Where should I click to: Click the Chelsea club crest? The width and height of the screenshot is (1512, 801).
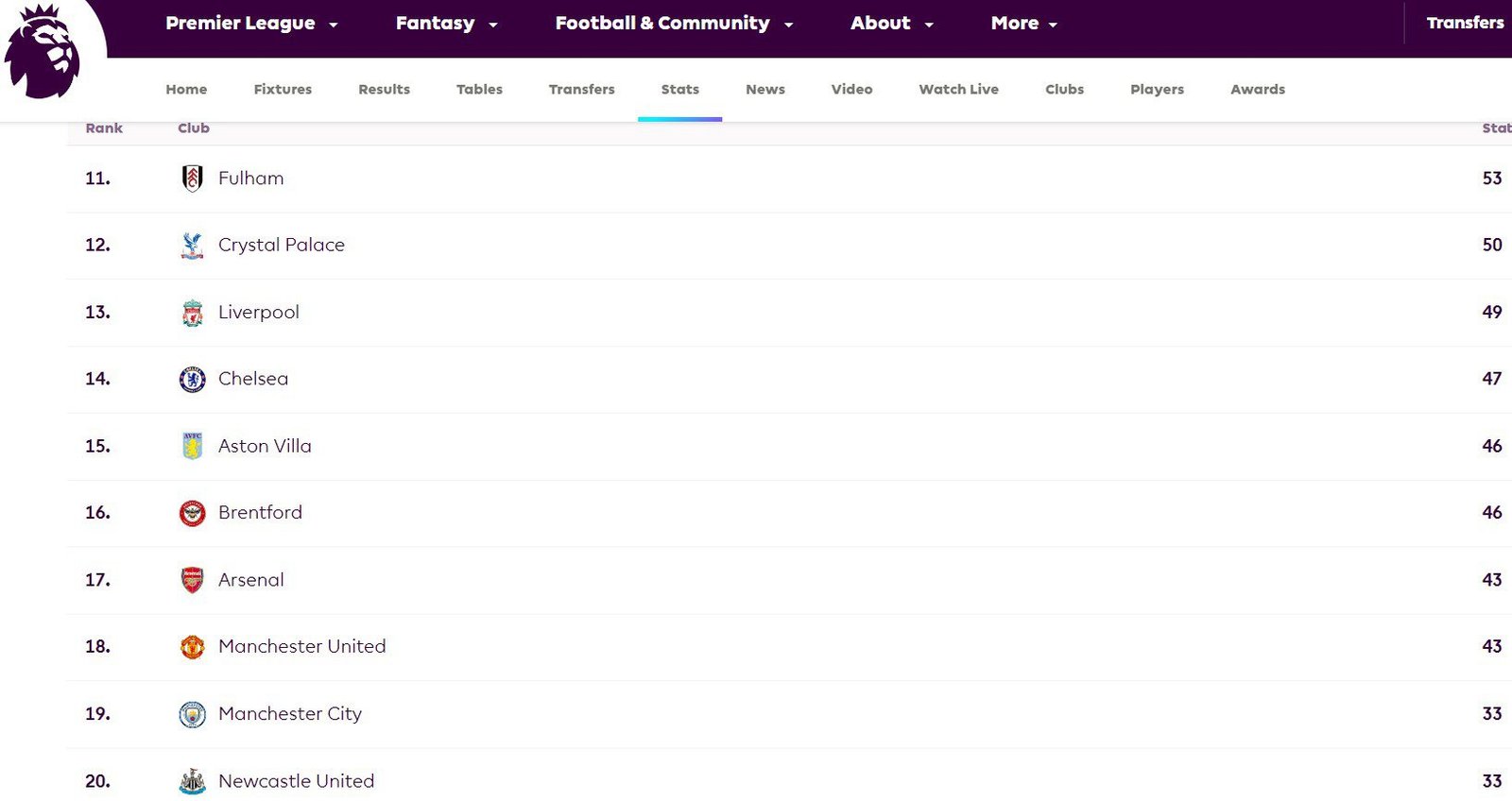pyautogui.click(x=192, y=380)
